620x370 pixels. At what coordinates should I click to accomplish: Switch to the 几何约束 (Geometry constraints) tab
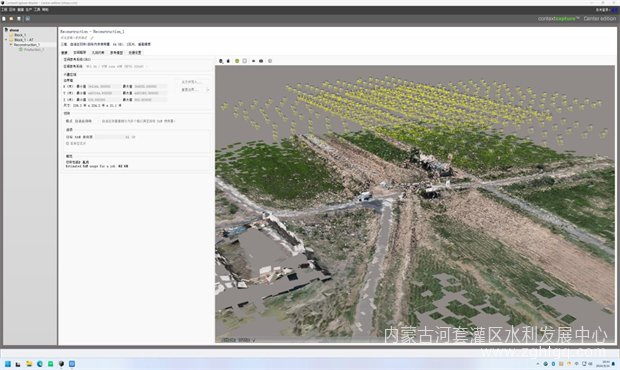[98, 53]
